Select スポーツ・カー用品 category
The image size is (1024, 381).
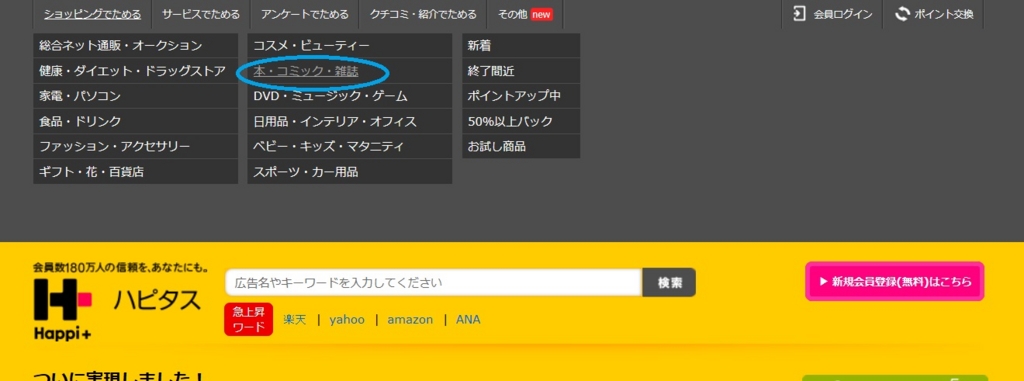(x=349, y=172)
